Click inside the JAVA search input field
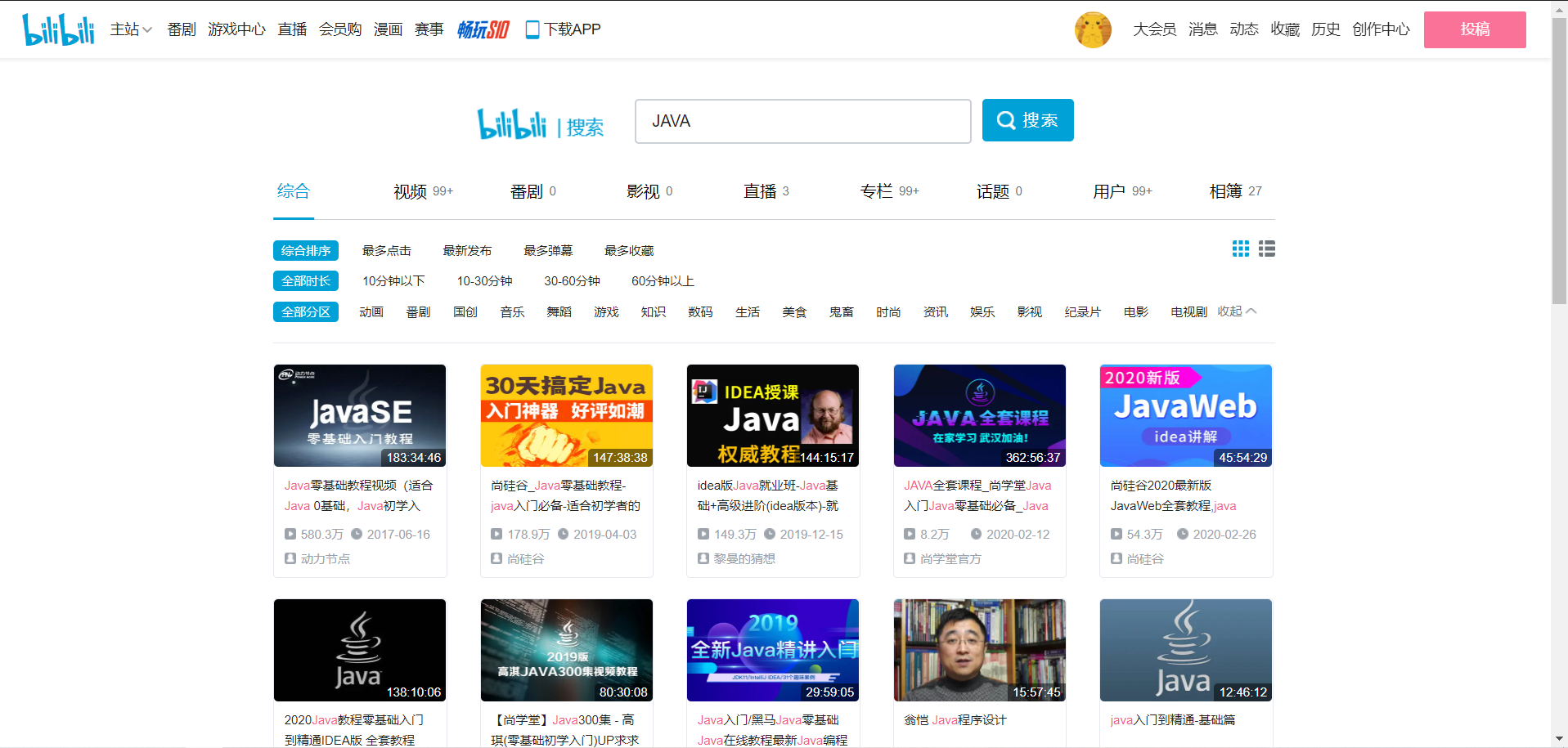 pyautogui.click(x=802, y=120)
